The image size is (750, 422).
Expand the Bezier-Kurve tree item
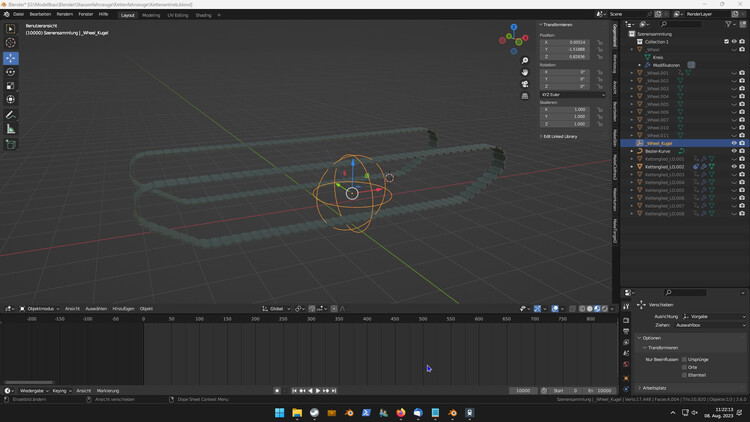click(x=632, y=151)
